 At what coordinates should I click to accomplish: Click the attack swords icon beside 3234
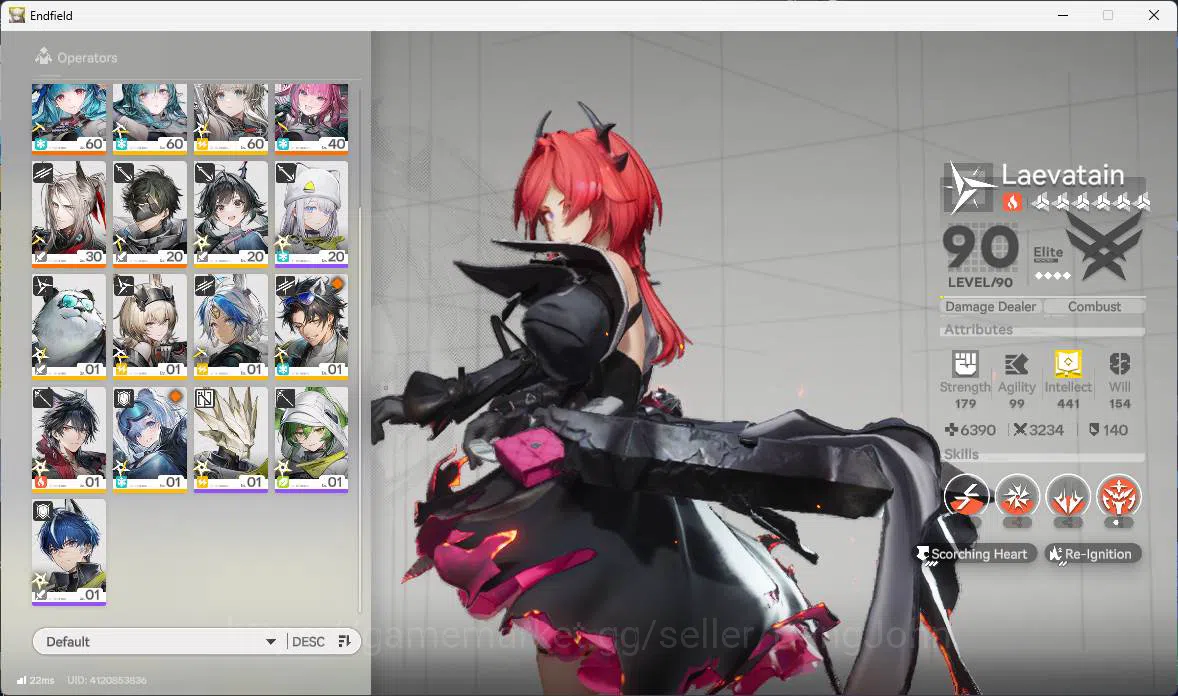[x=1019, y=430]
